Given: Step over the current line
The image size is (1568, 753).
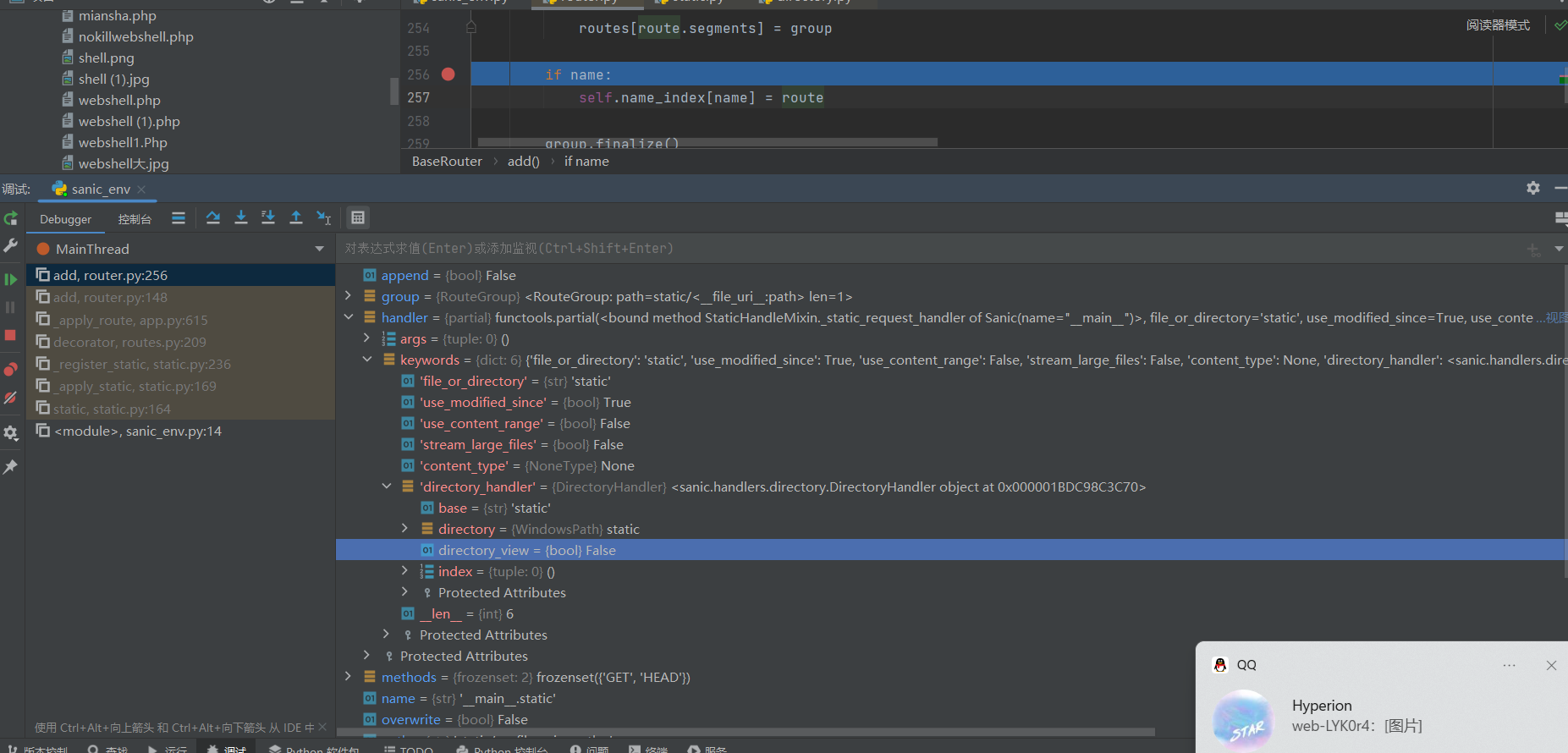Looking at the screenshot, I should pyautogui.click(x=213, y=218).
